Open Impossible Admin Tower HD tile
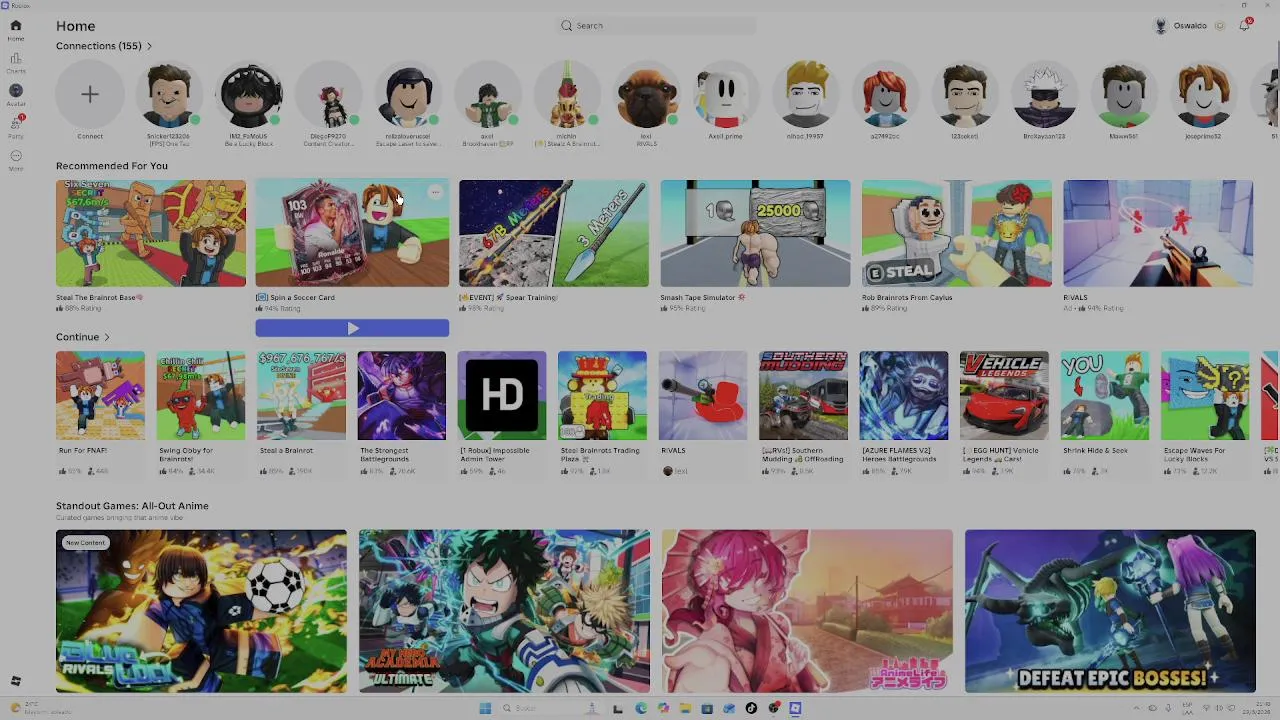This screenshot has width=1280, height=720. [x=502, y=396]
